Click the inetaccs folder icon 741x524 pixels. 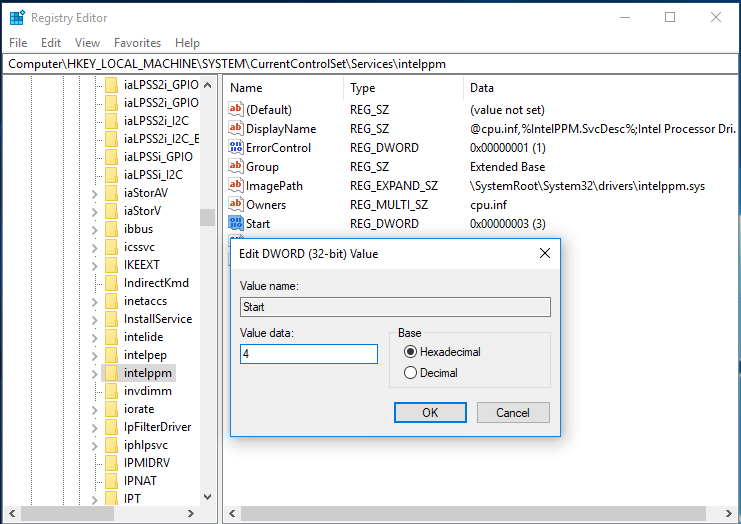tap(112, 301)
